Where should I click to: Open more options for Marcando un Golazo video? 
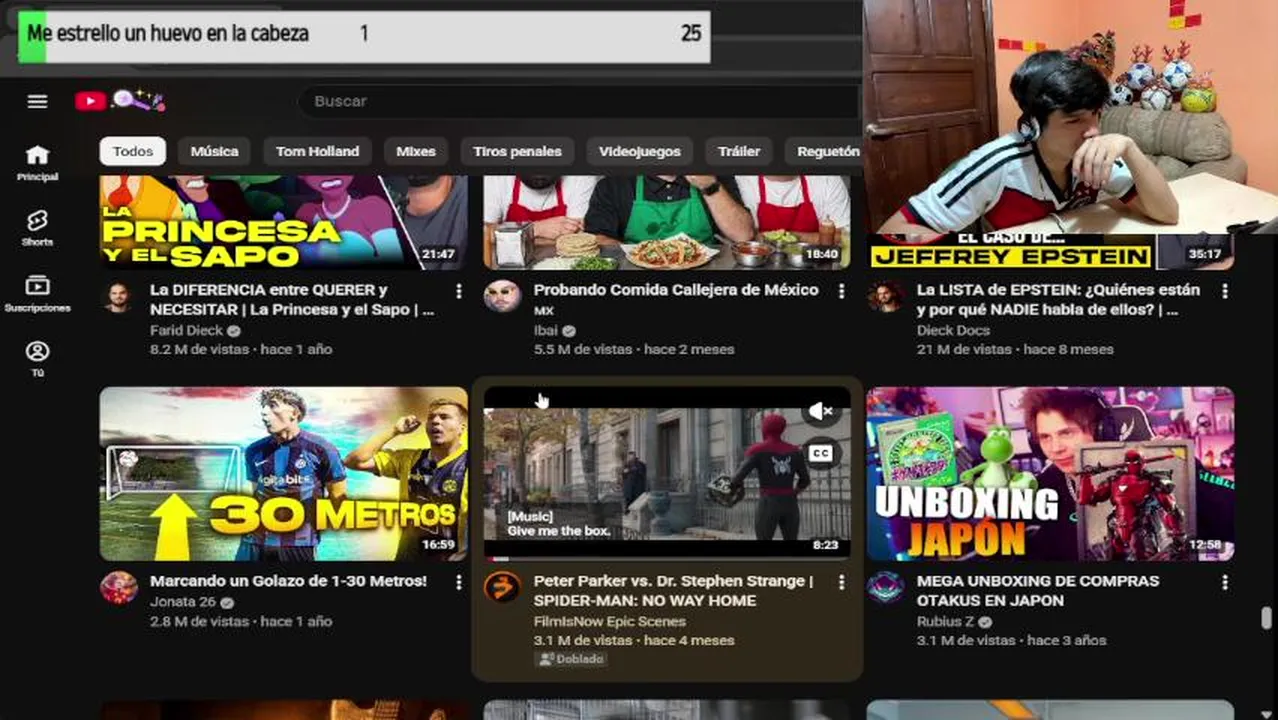pos(458,582)
